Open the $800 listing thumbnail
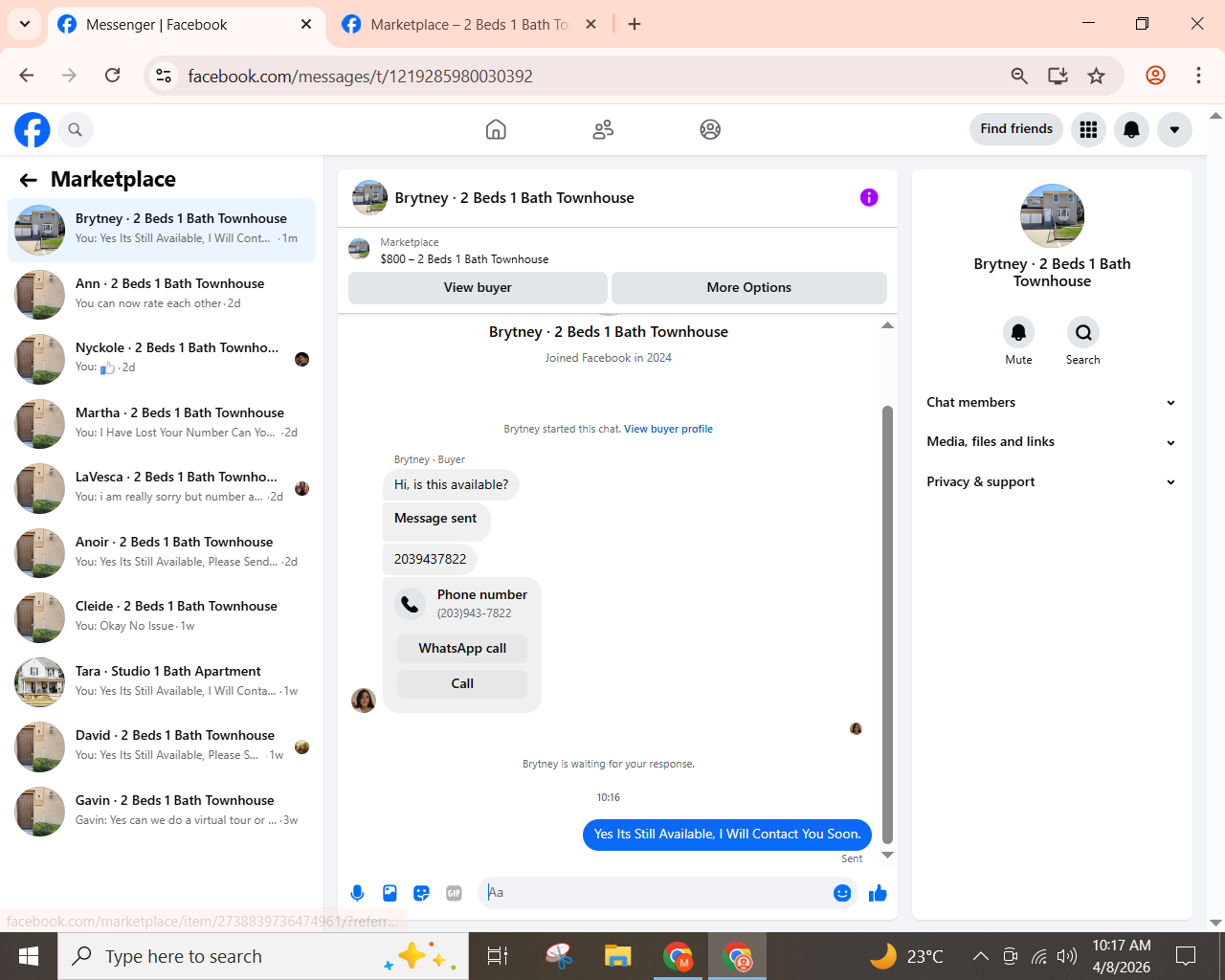 pos(359,250)
